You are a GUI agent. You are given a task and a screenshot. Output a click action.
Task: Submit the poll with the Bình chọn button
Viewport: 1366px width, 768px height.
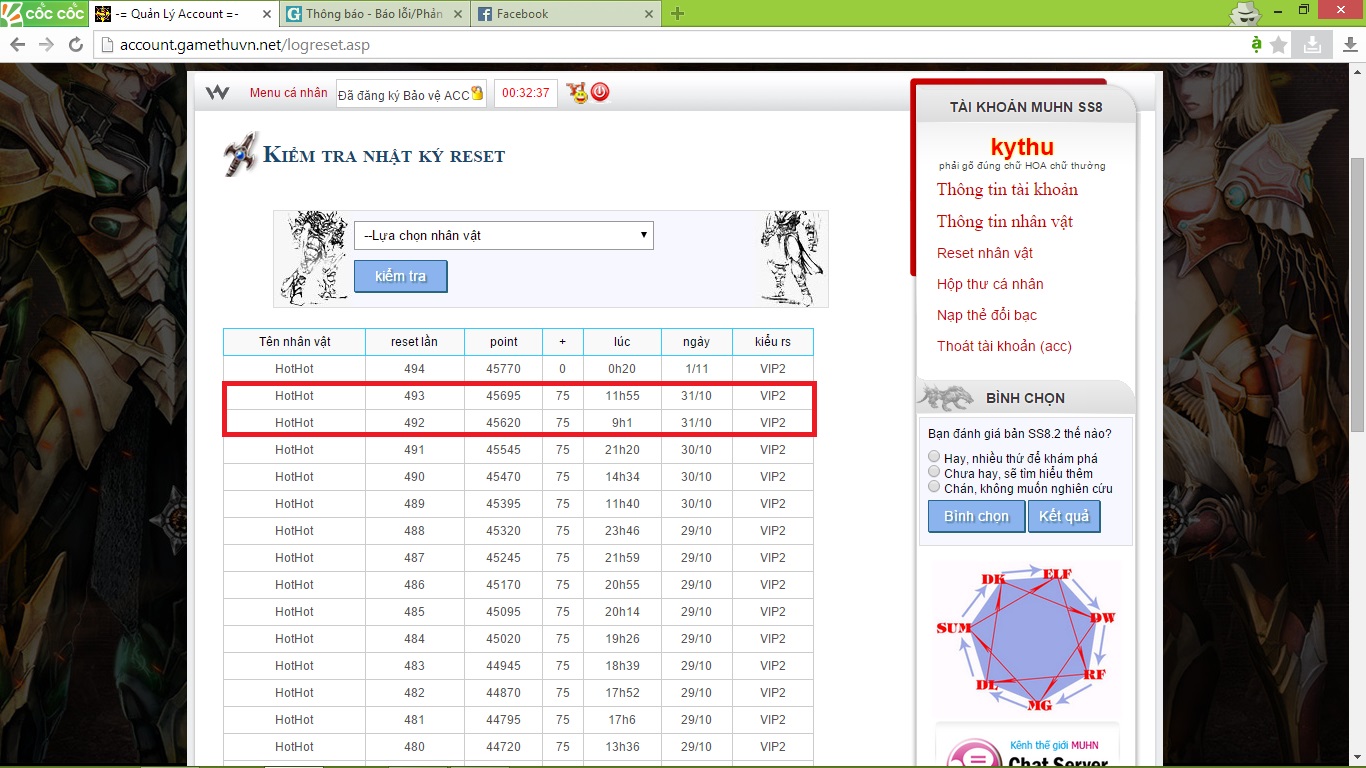pos(976,516)
